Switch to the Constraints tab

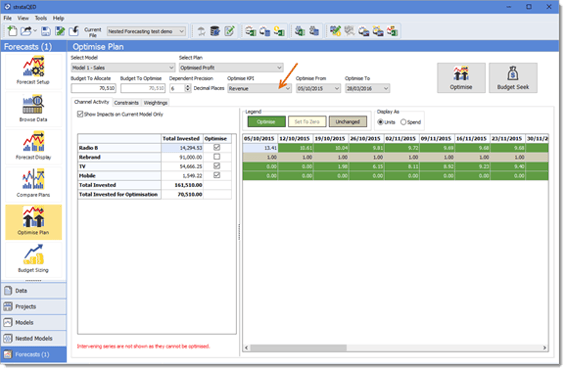pyautogui.click(x=126, y=103)
